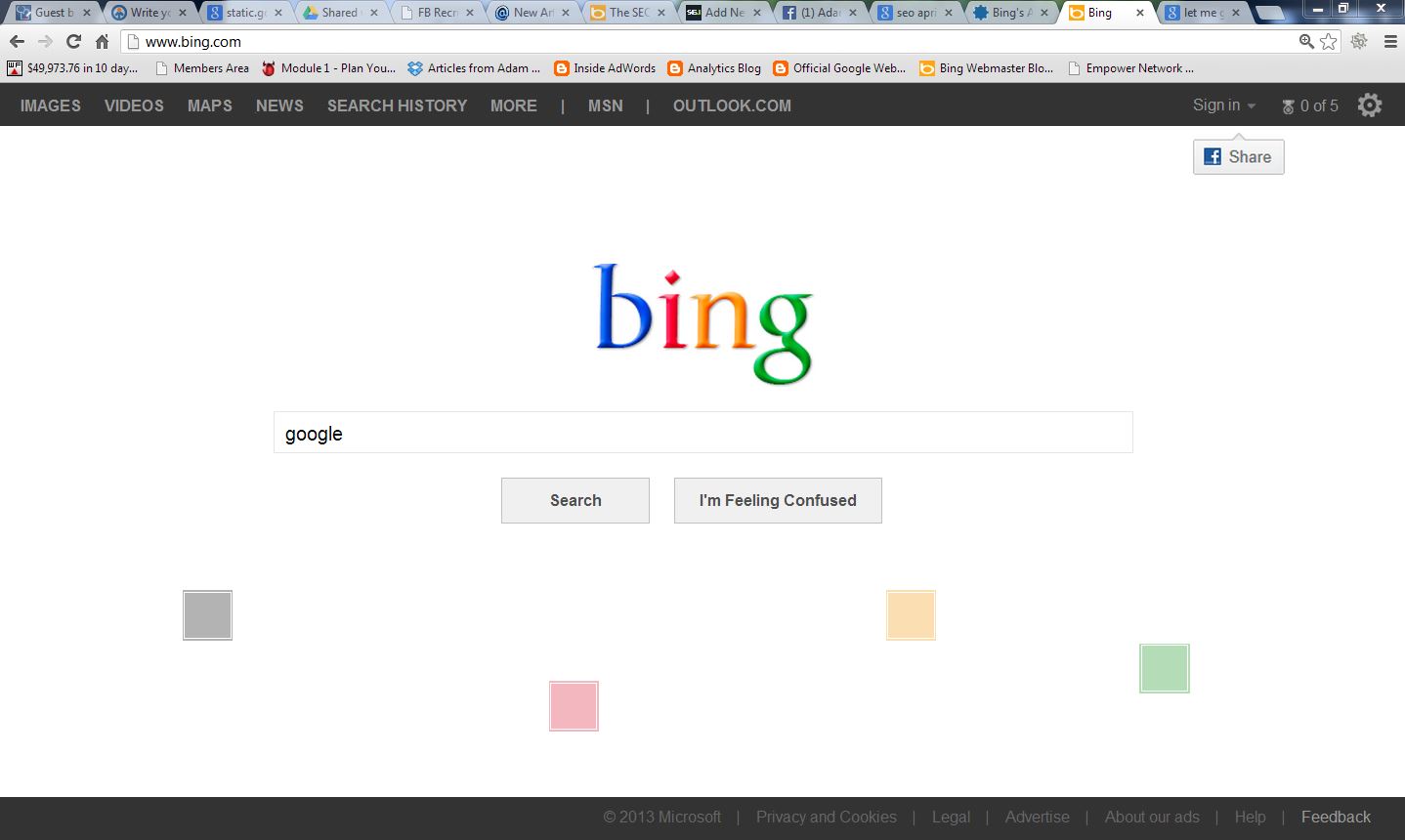Open the browser home page icon

click(x=102, y=41)
